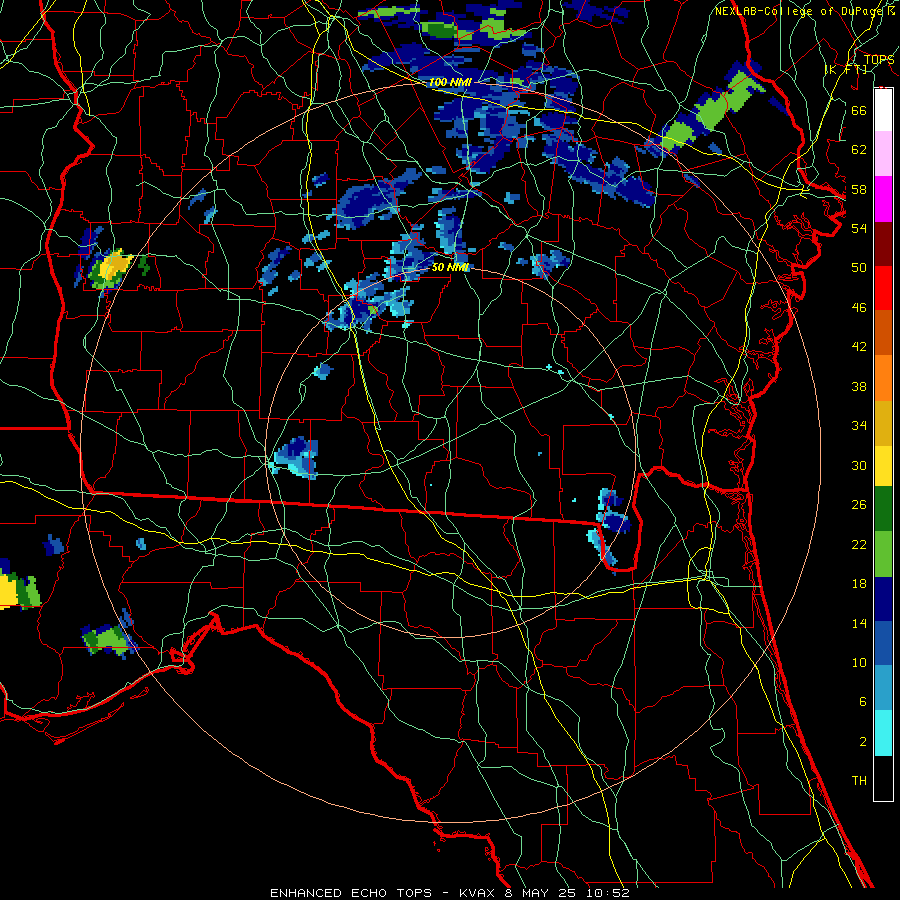Click the dark red legend swatch near 50
The height and width of the screenshot is (900, 900).
click(883, 244)
